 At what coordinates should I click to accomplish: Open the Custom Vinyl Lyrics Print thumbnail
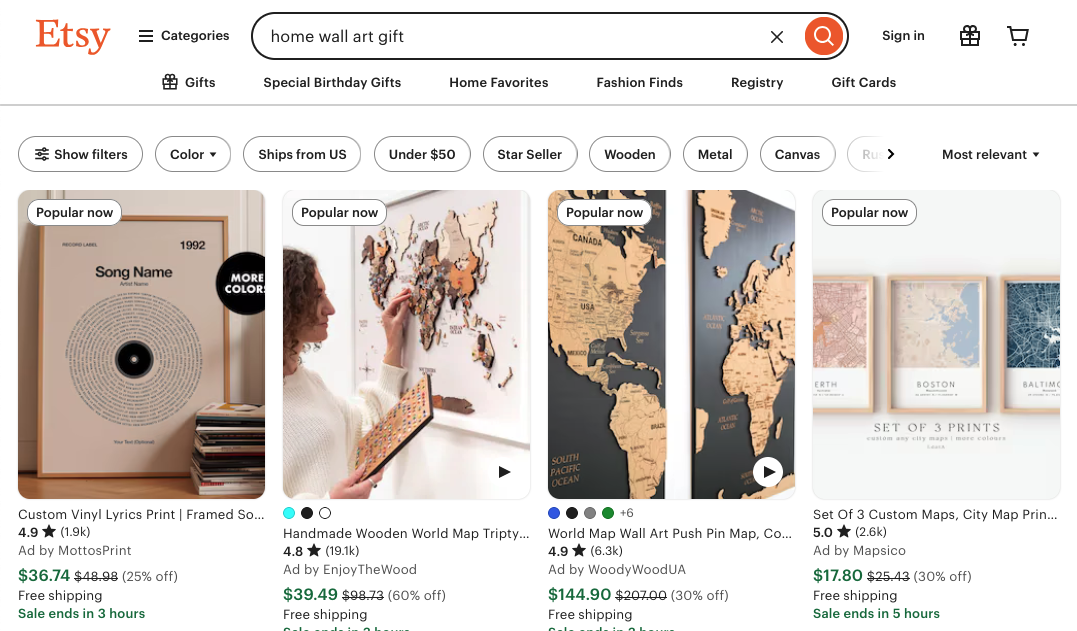pyautogui.click(x=141, y=344)
